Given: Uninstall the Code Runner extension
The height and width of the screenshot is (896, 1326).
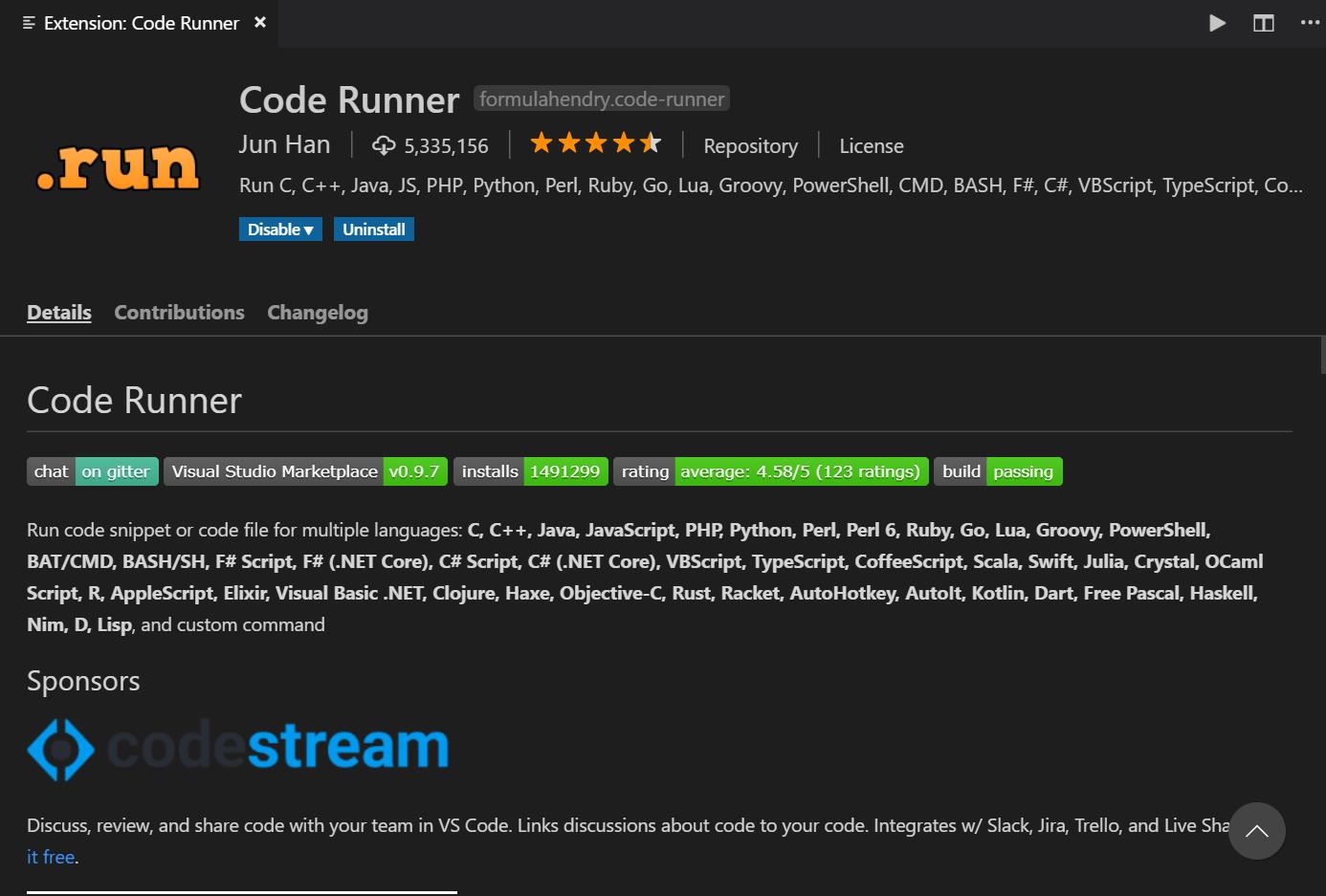Looking at the screenshot, I should coord(374,229).
